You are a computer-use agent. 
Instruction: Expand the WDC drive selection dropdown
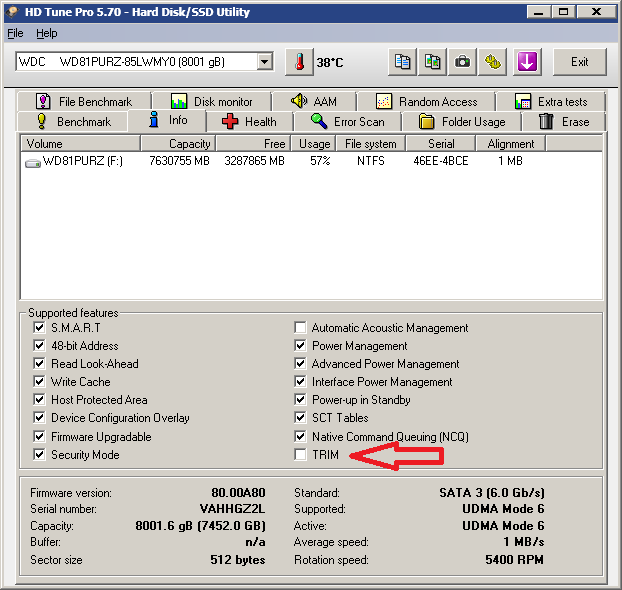tap(265, 62)
